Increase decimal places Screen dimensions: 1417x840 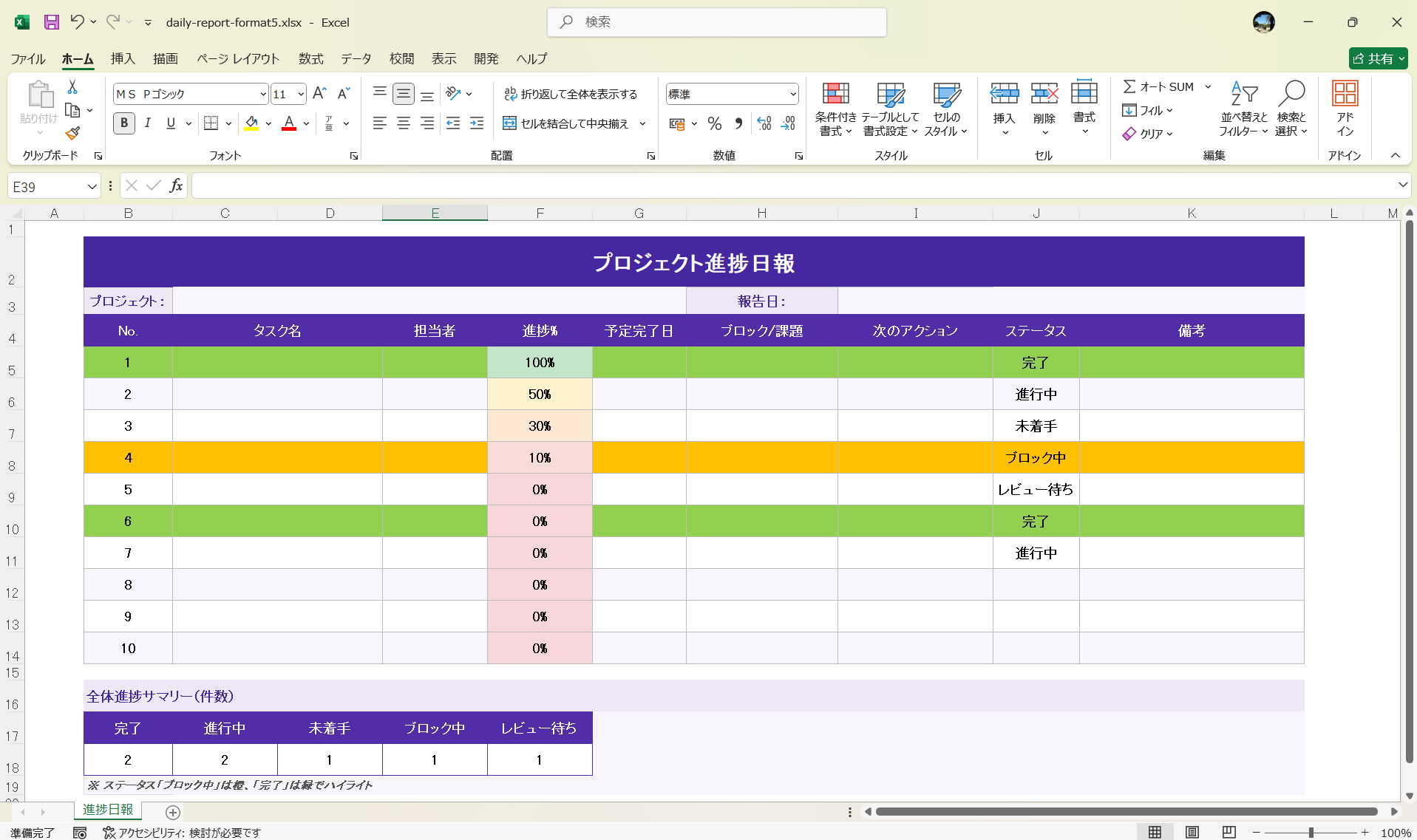tap(764, 123)
